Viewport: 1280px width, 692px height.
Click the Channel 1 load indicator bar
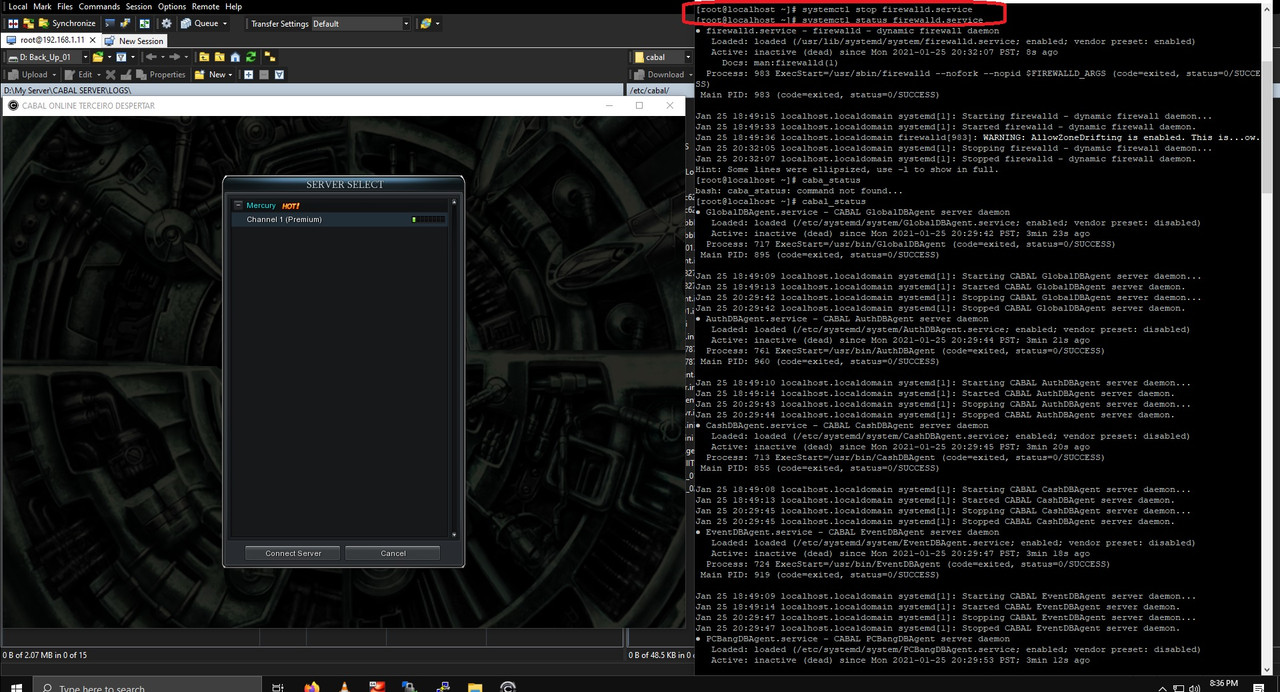[x=428, y=219]
